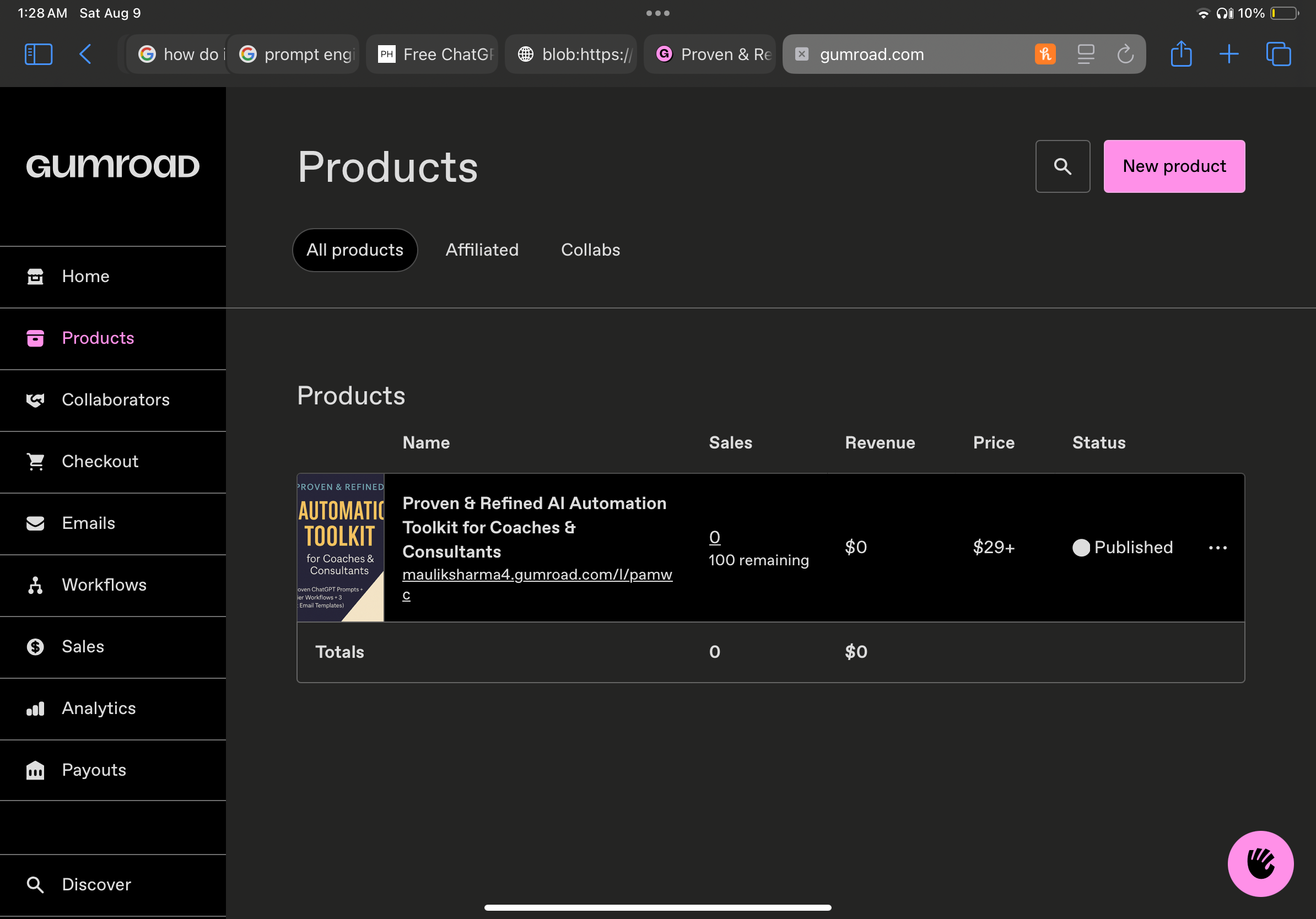Go back with the Safari back arrow
This screenshot has height=919, width=1316.
coord(85,55)
